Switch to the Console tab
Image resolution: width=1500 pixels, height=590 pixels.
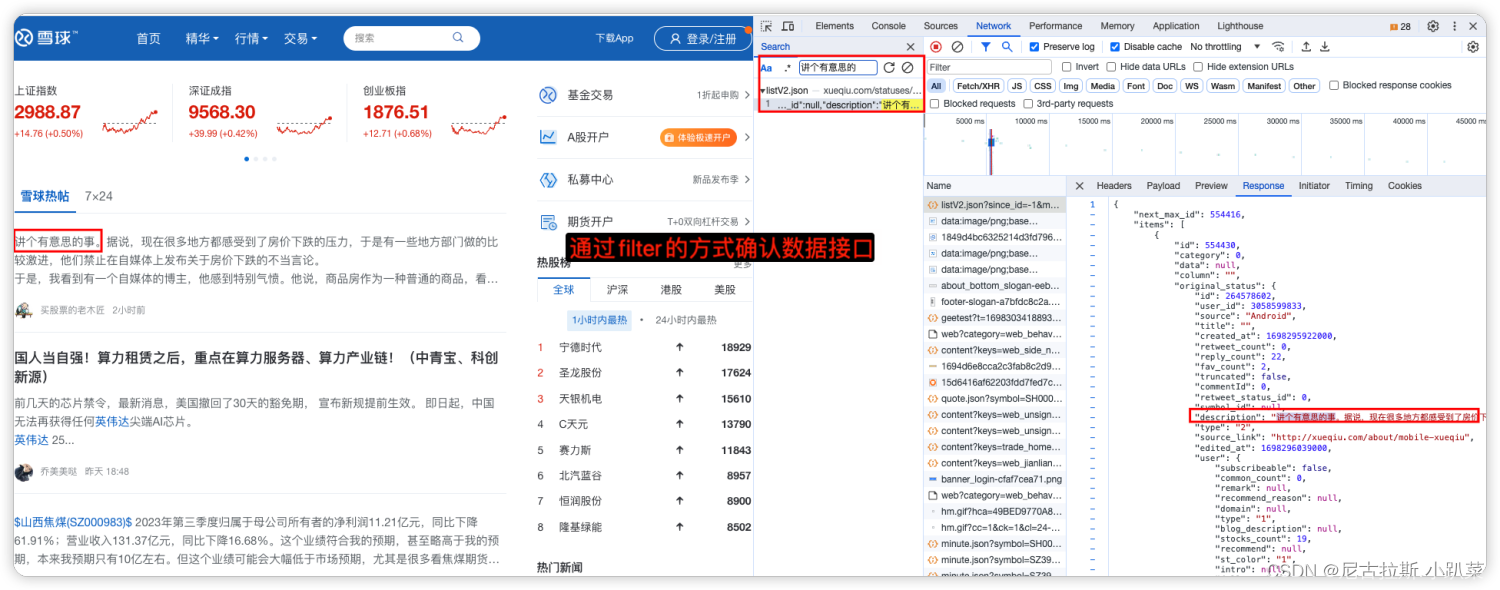(888, 26)
